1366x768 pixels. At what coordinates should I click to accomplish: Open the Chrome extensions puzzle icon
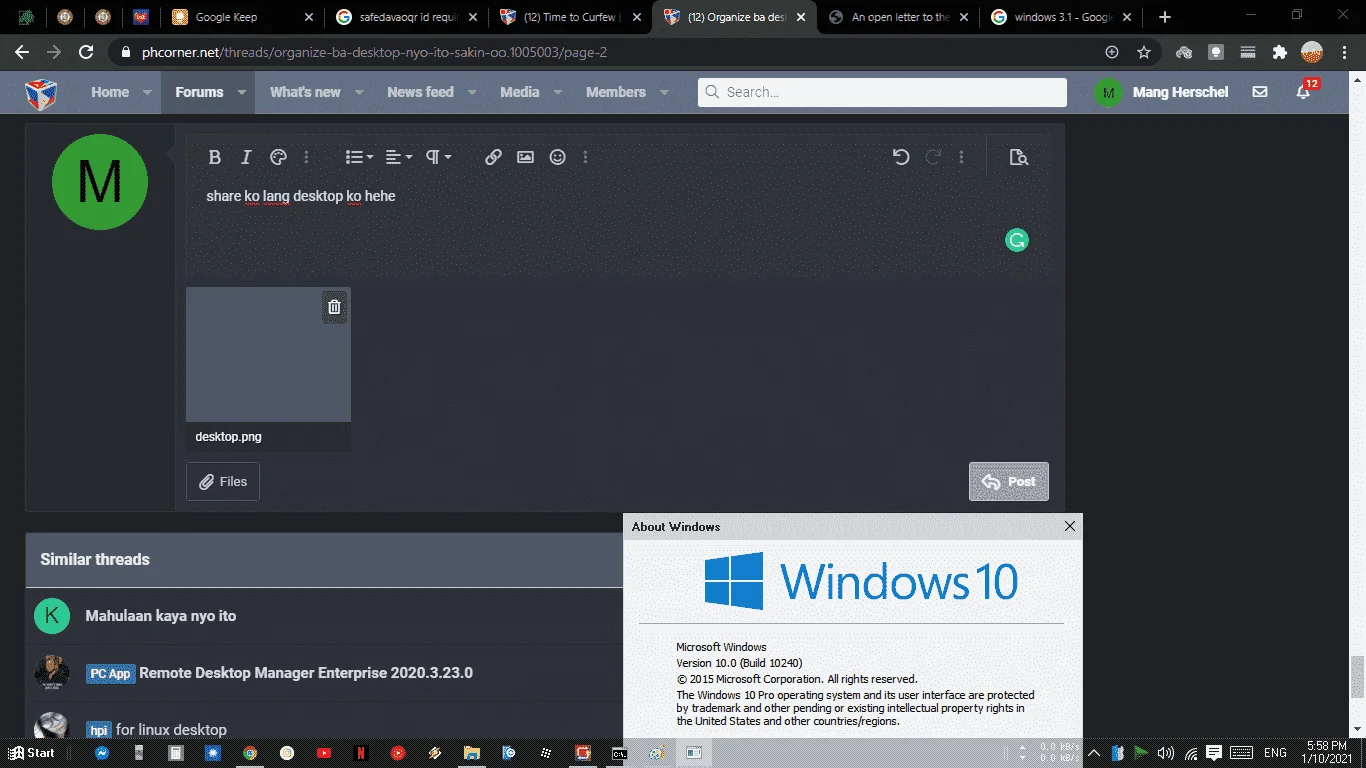pos(1279,52)
